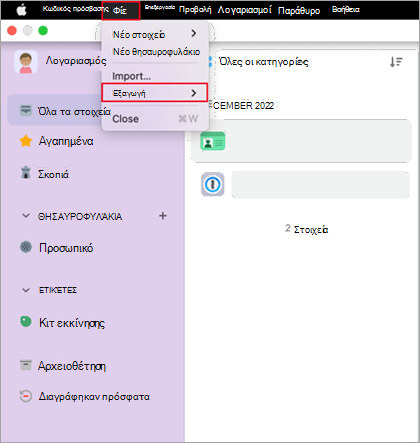Screen dimensions: 420x443
Task: Select the green identity card item
Action: click(x=213, y=141)
